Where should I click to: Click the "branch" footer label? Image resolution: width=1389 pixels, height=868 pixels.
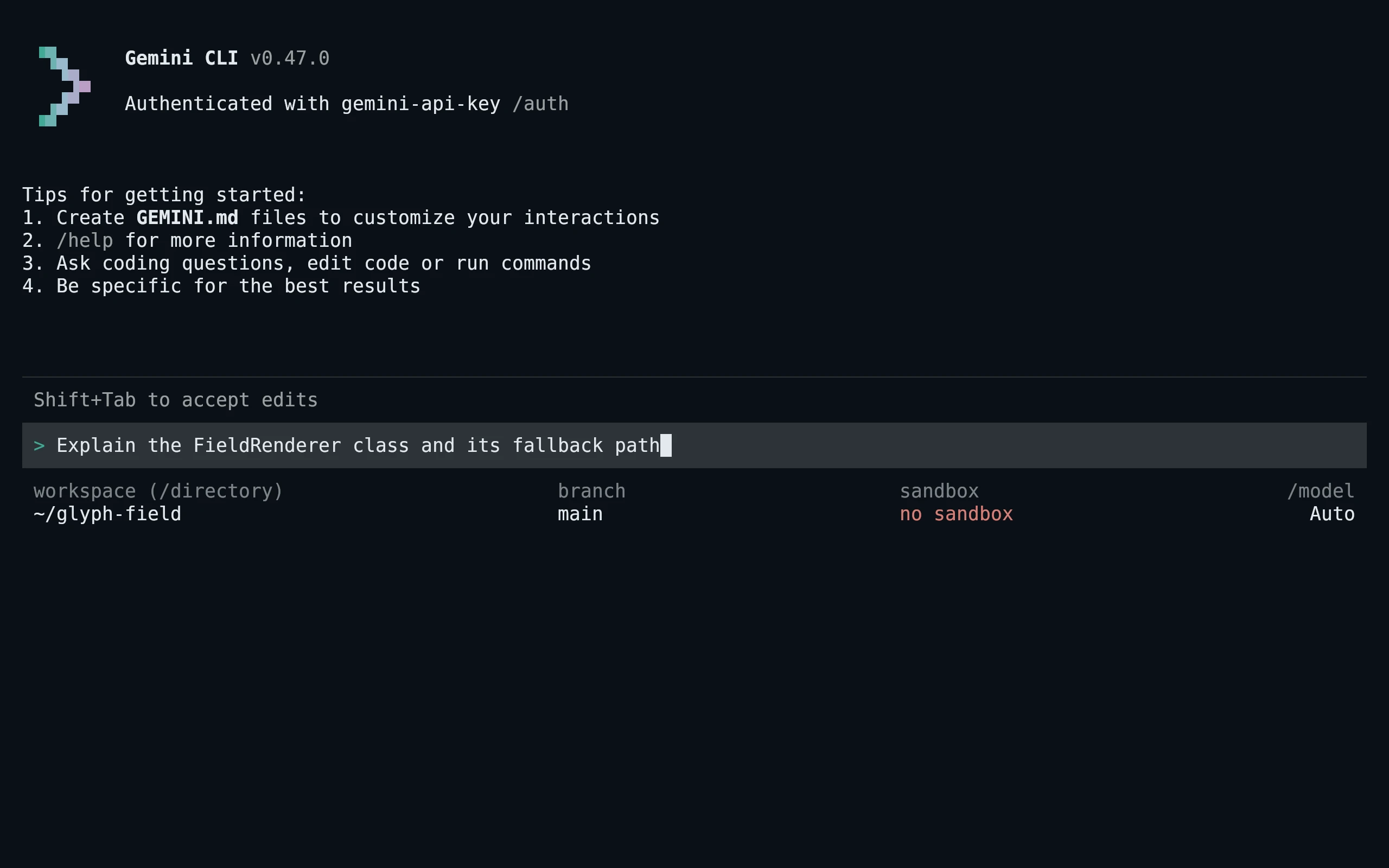592,492
